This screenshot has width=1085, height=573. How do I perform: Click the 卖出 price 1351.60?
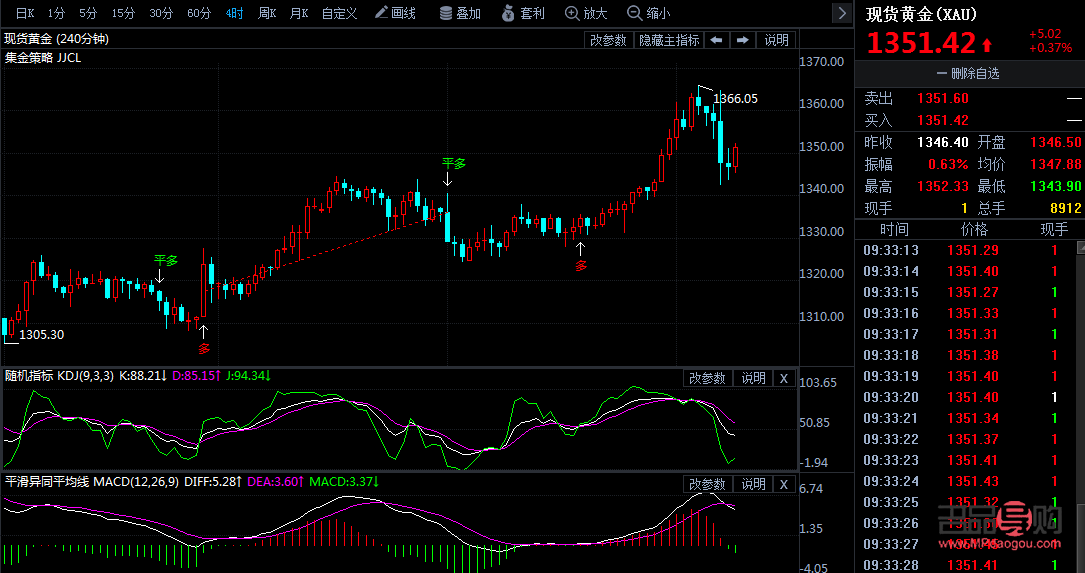[942, 99]
